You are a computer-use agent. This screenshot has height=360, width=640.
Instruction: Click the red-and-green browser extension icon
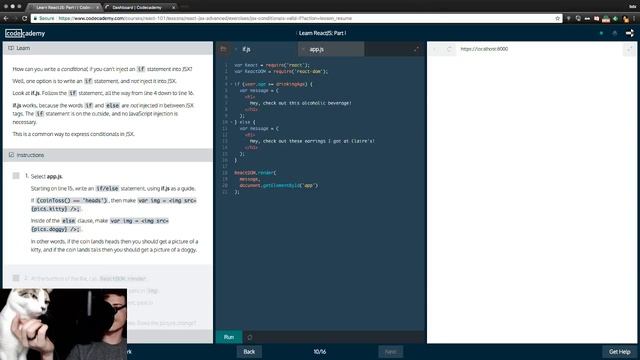[606, 18]
